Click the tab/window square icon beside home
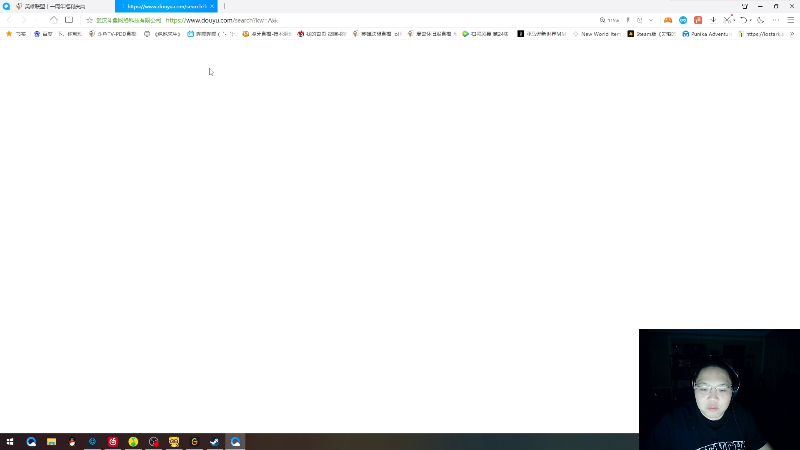The width and height of the screenshot is (800, 450). tap(69, 20)
